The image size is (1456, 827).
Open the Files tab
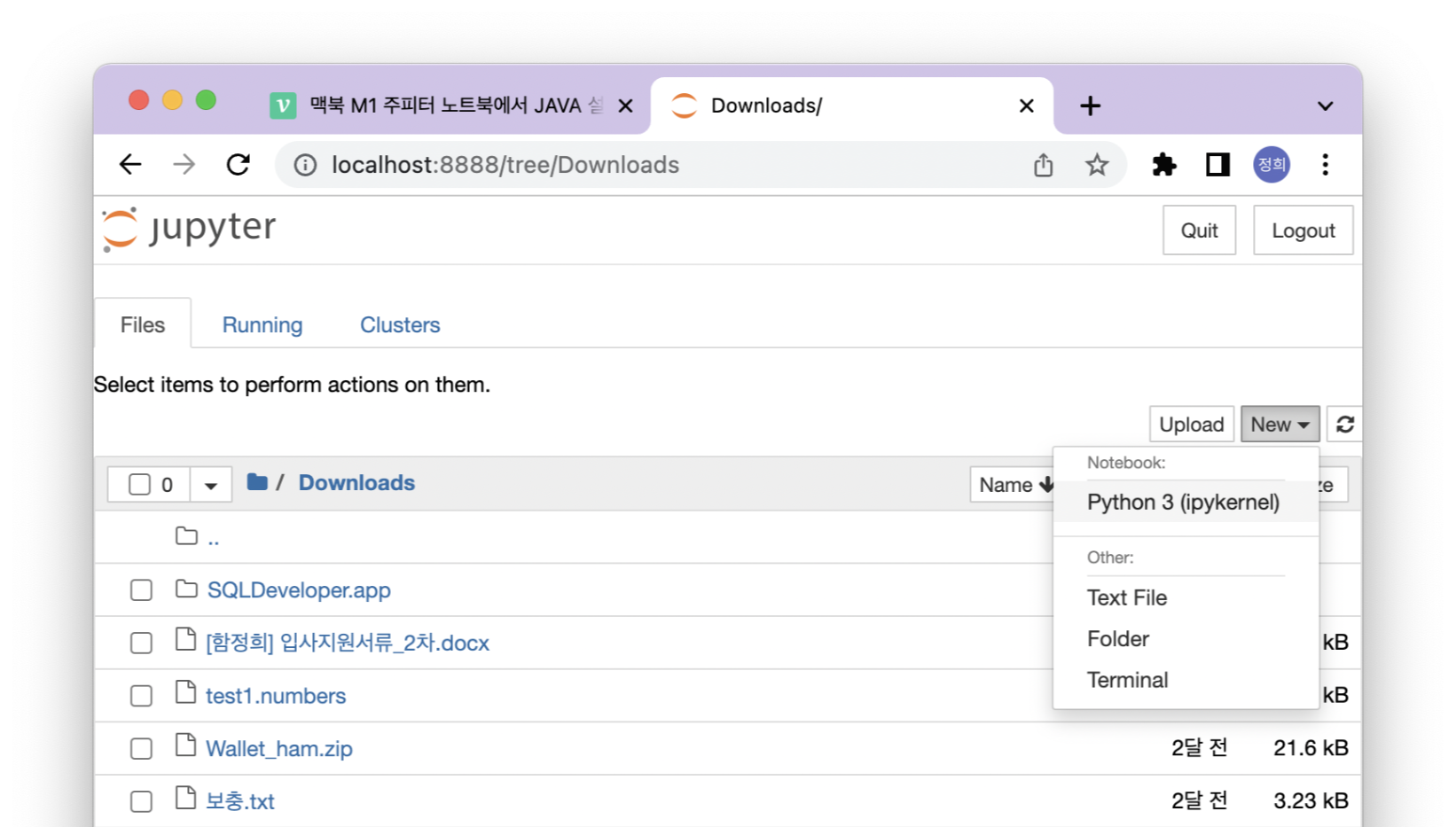[x=143, y=324]
